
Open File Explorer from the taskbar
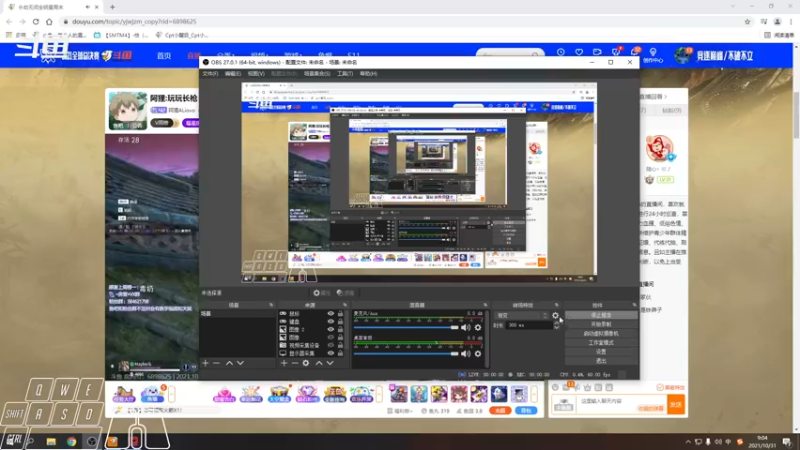[x=51, y=441]
